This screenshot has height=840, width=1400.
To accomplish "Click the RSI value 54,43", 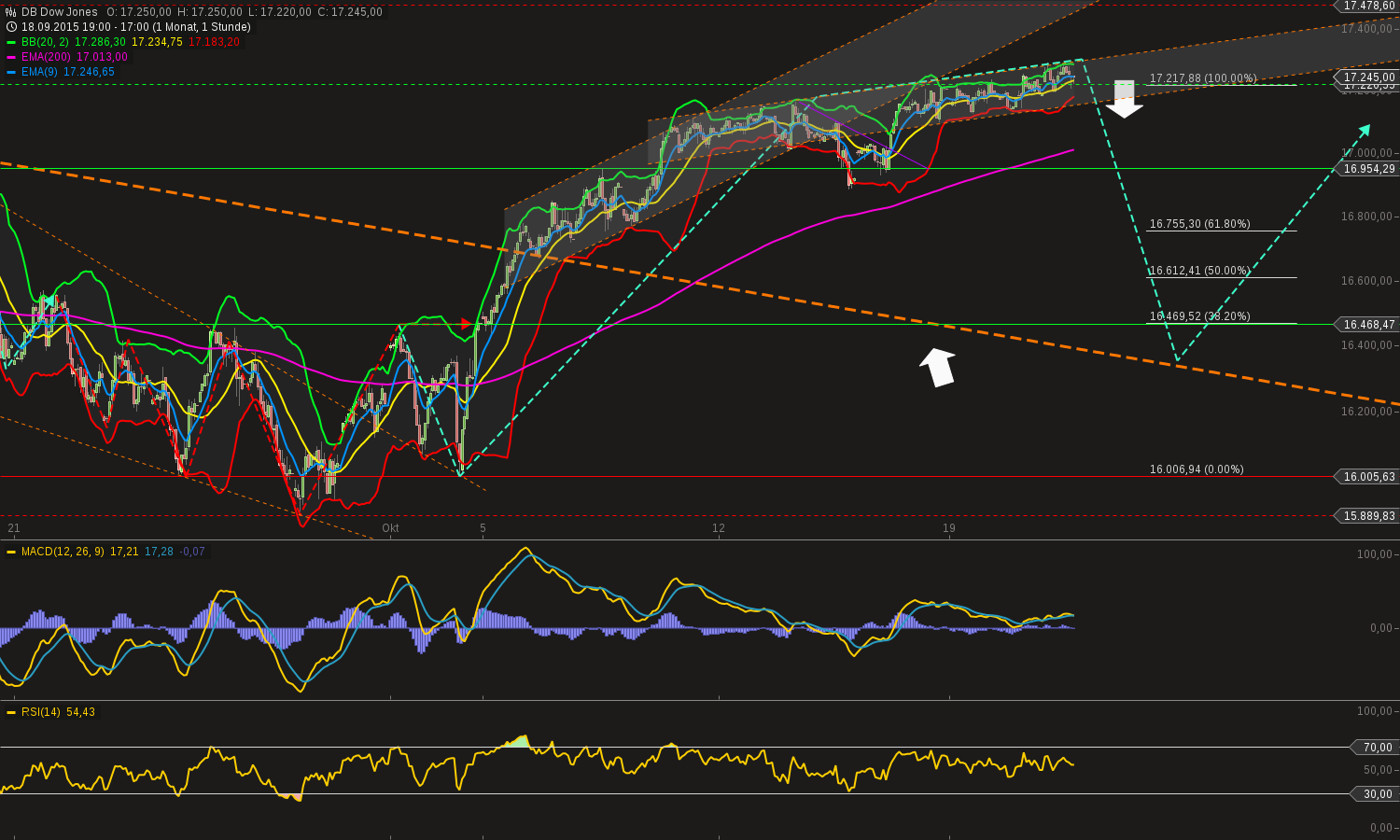I will coord(80,712).
